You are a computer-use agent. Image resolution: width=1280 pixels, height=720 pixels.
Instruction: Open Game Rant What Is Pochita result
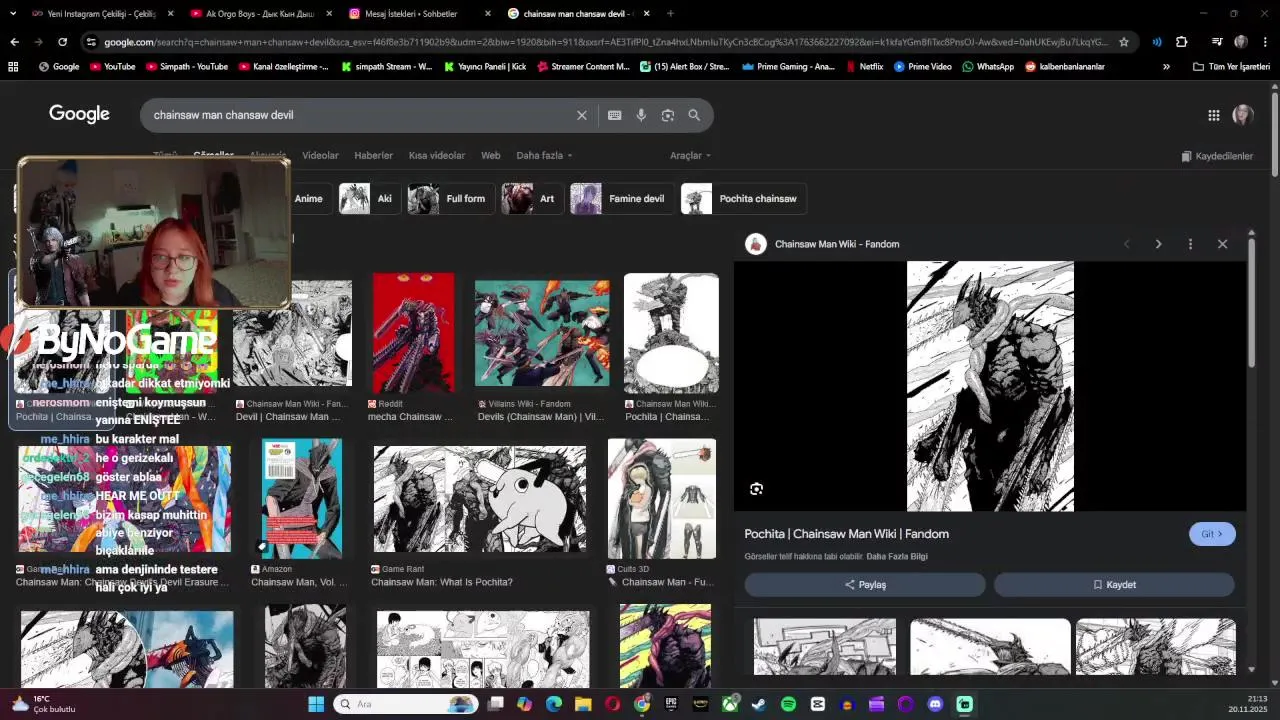point(479,499)
